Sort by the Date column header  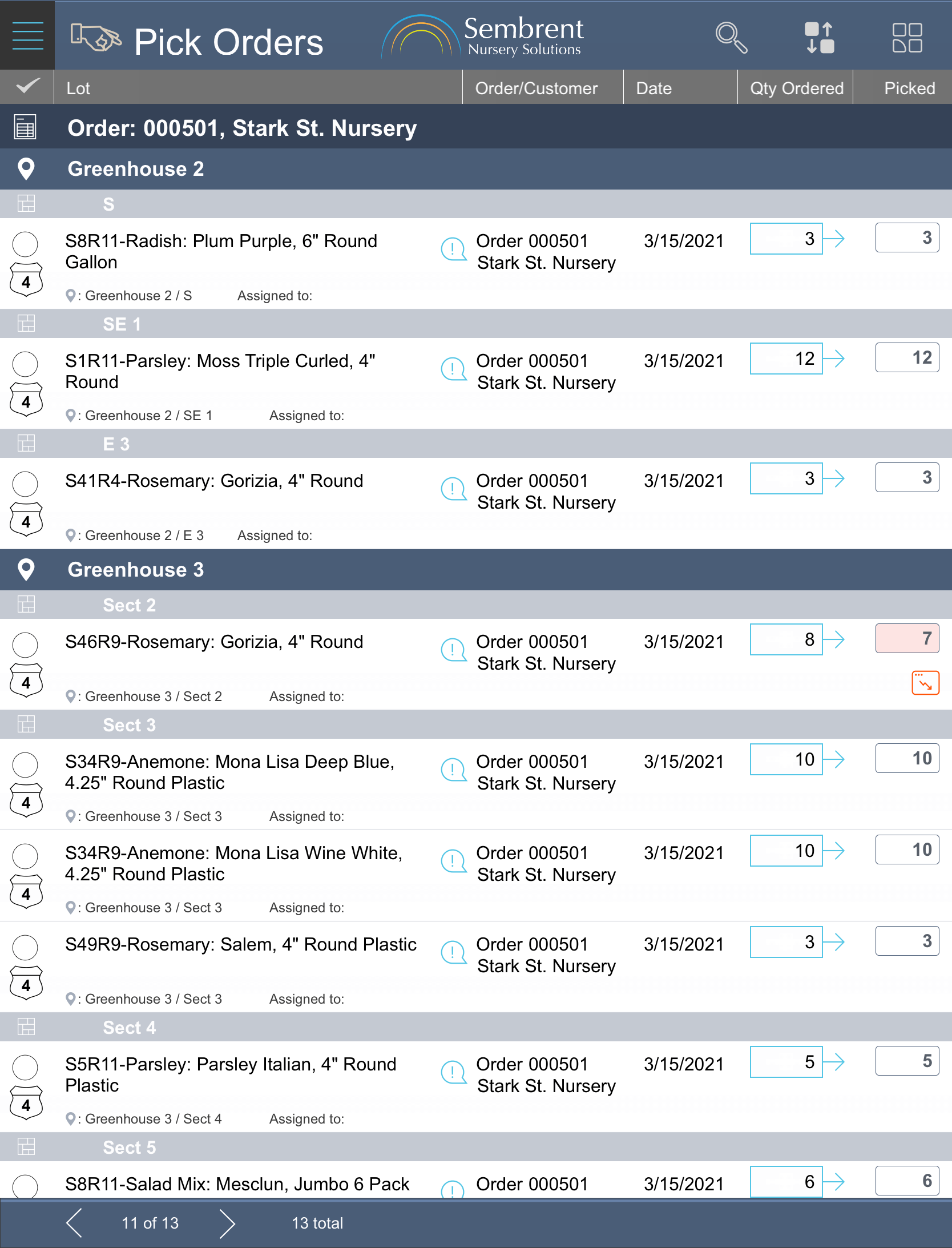pos(654,88)
